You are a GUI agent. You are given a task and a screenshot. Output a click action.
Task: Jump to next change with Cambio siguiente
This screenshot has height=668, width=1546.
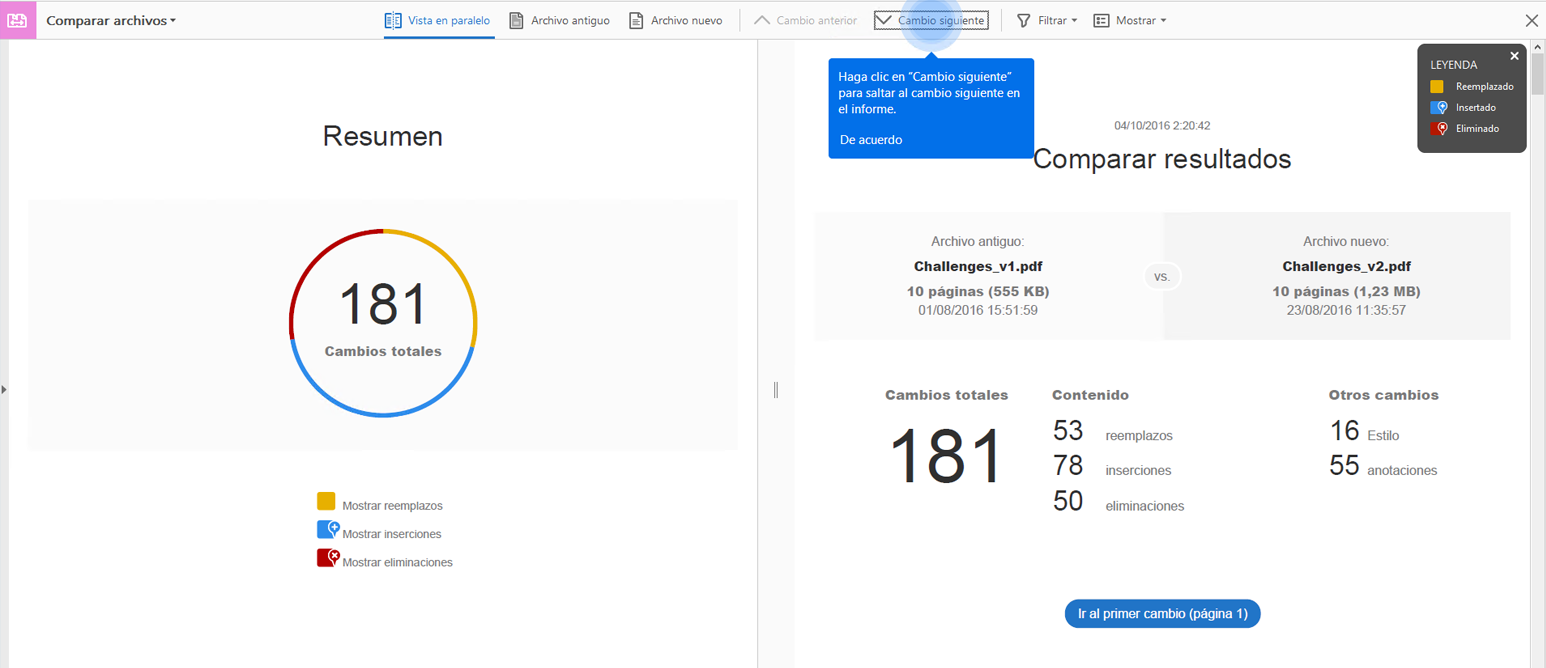pyautogui.click(x=931, y=20)
